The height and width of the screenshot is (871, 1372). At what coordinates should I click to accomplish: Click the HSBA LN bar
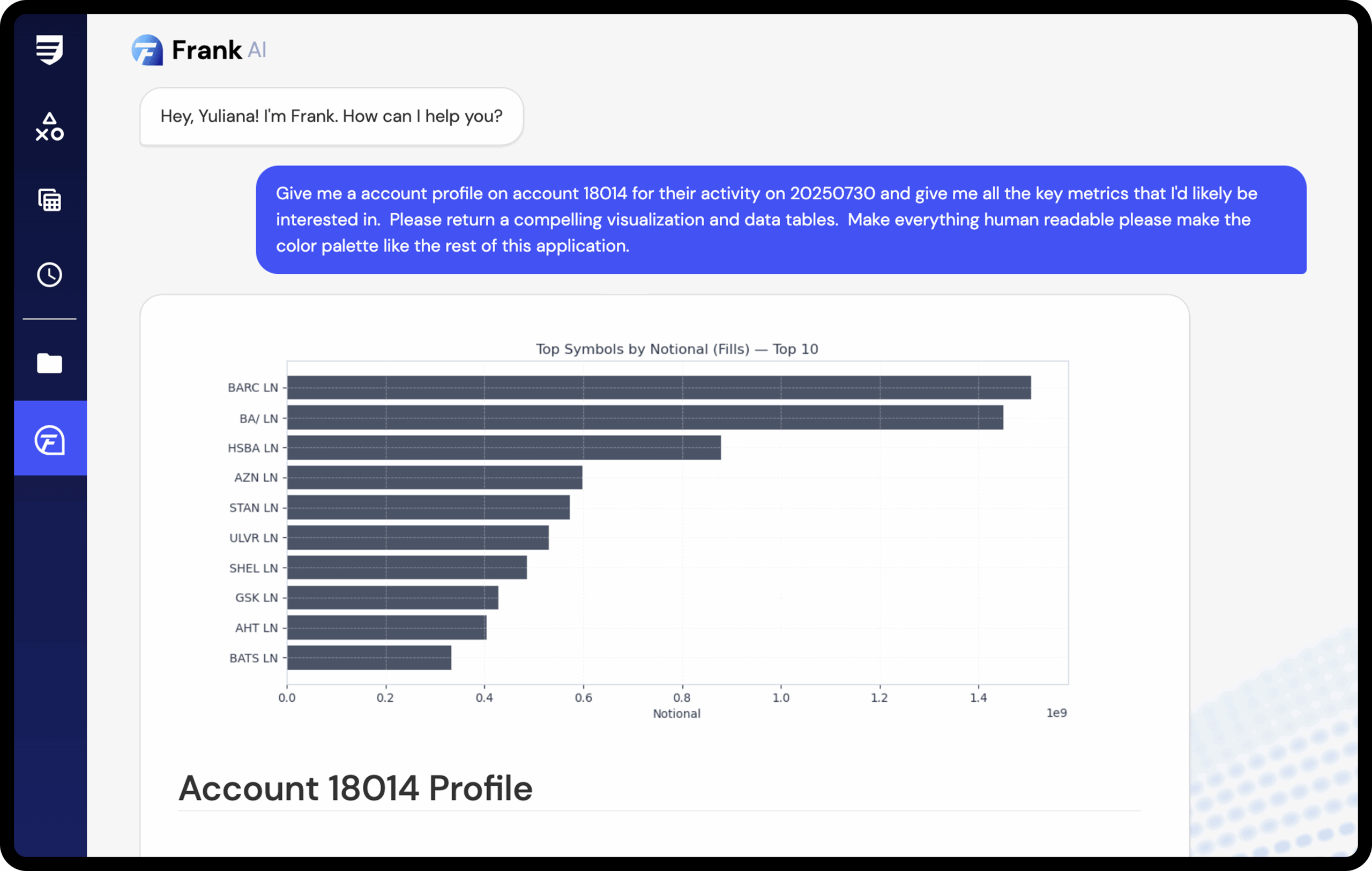click(x=504, y=448)
